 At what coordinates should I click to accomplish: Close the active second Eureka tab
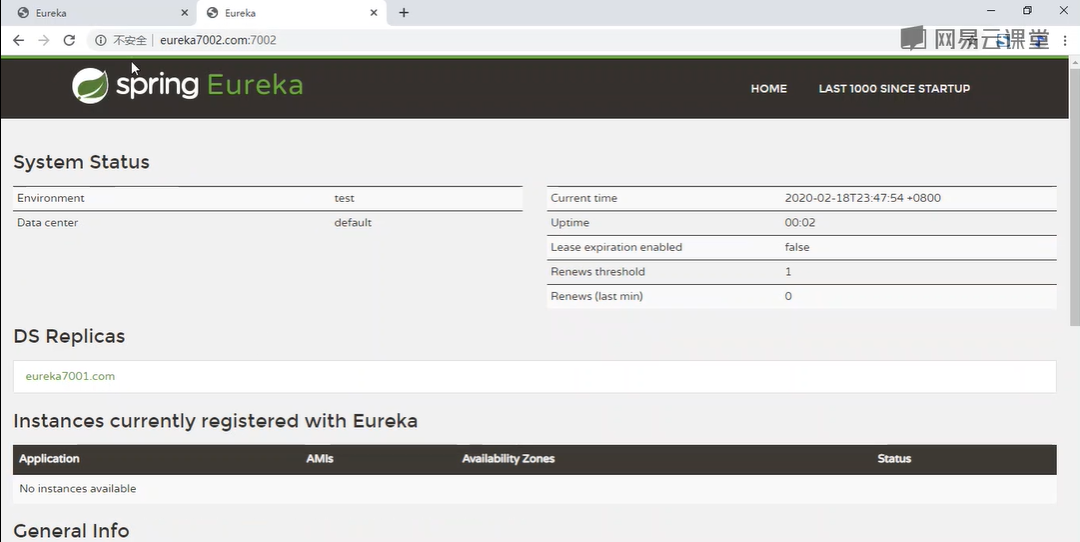(374, 13)
